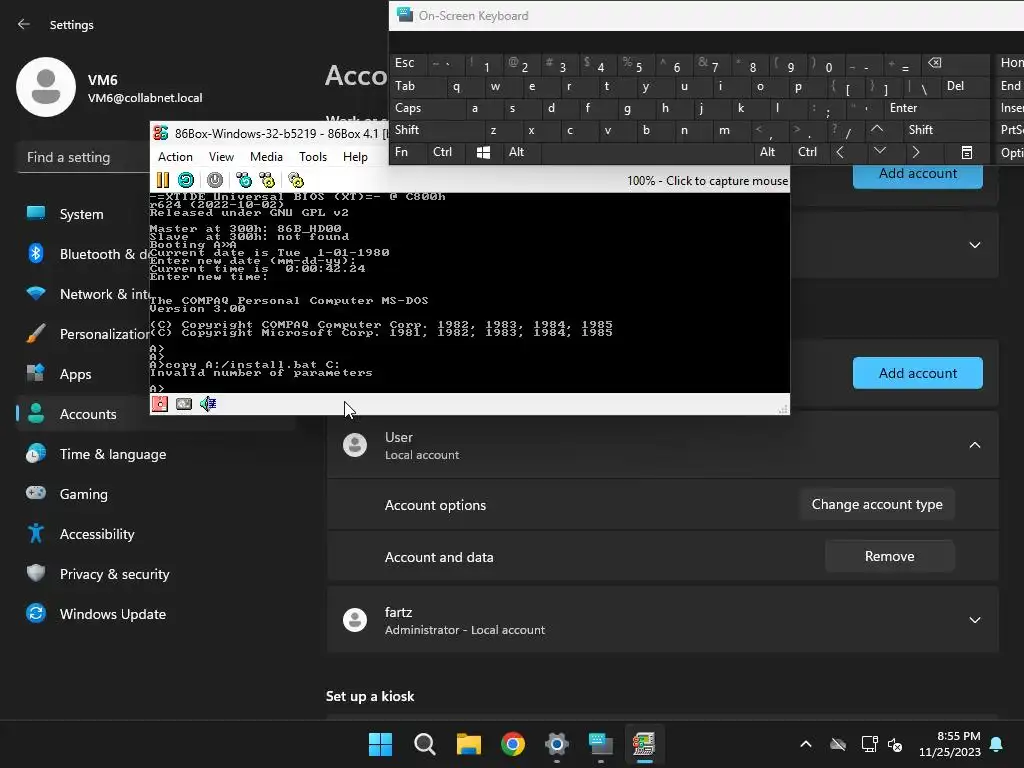Click down arrow key on On-Screen Keyboard

880,152
